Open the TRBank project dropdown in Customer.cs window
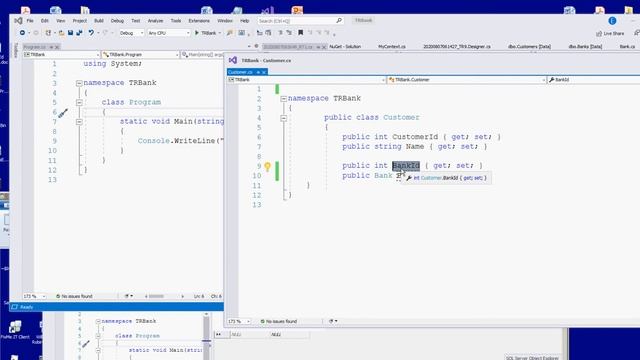640x360 pixels. [306, 80]
